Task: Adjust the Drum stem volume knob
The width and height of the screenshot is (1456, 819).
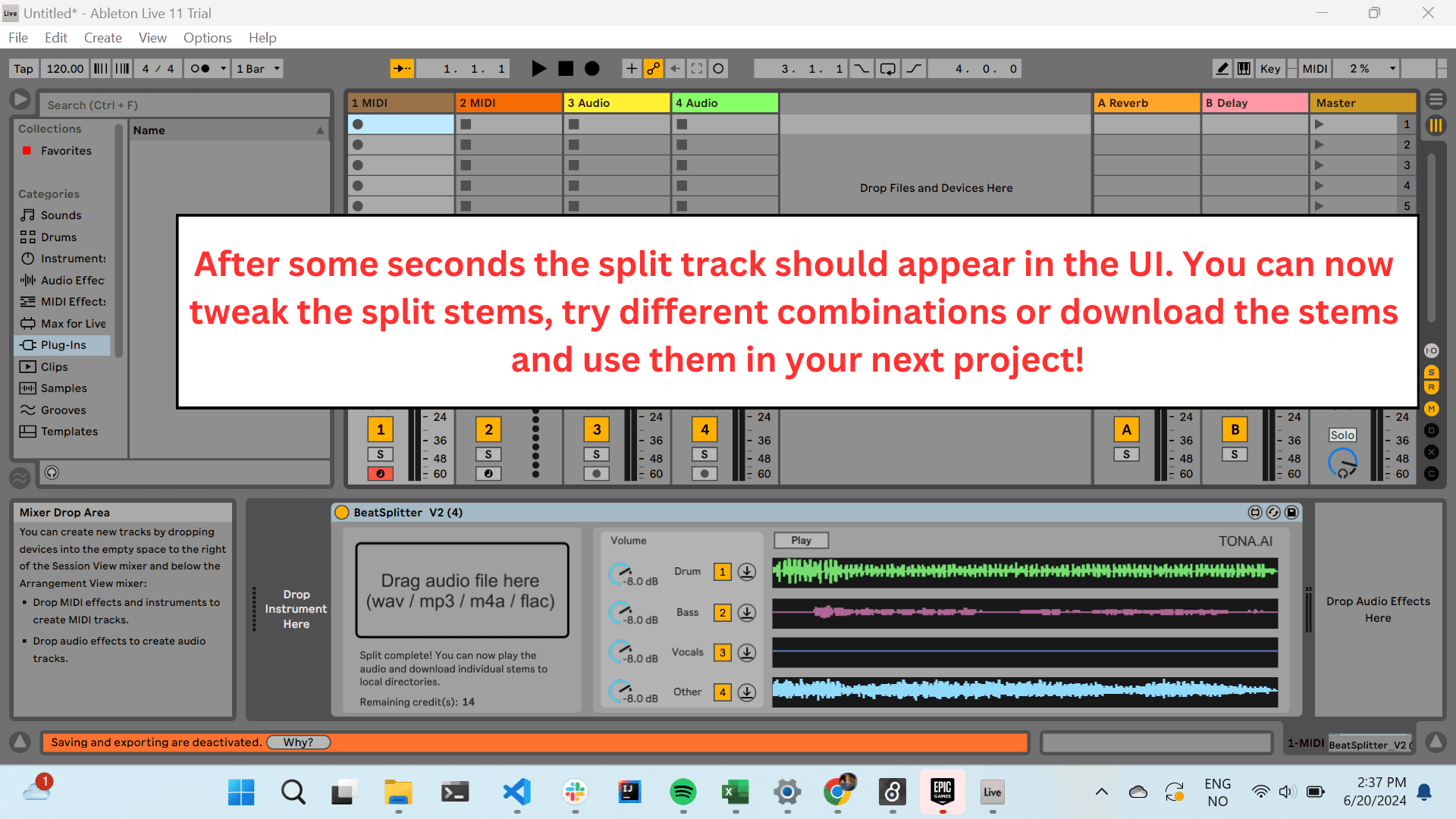Action: click(620, 570)
